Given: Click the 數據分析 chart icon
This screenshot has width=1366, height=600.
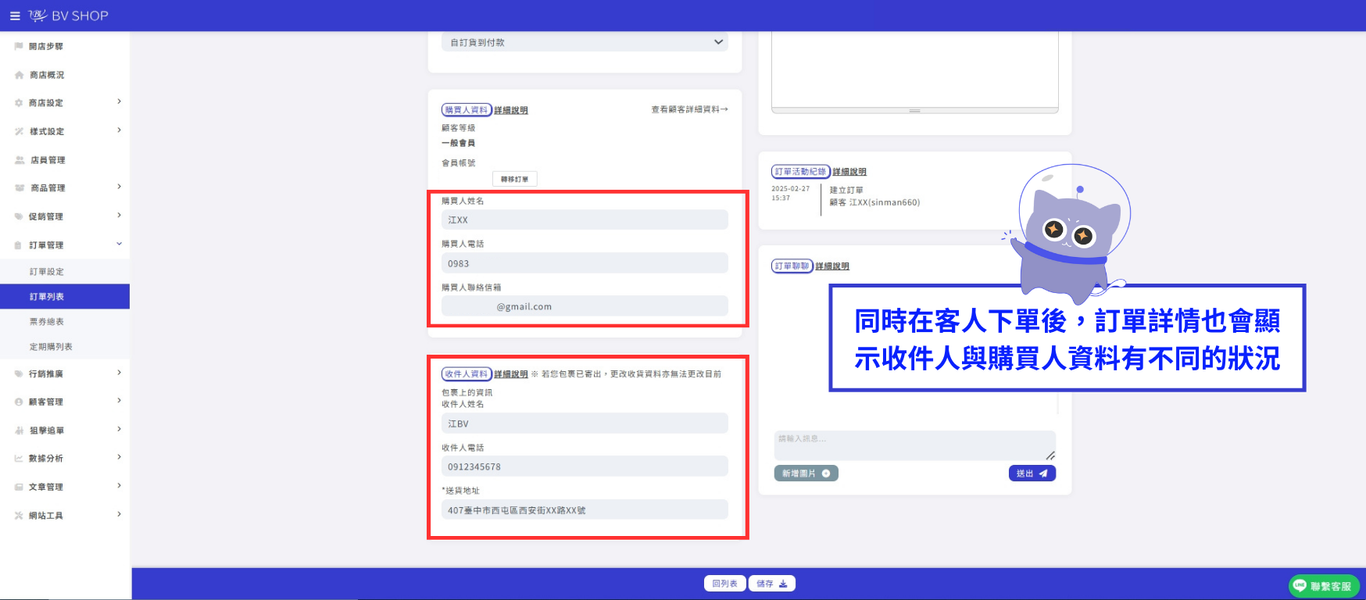Looking at the screenshot, I should (19, 459).
